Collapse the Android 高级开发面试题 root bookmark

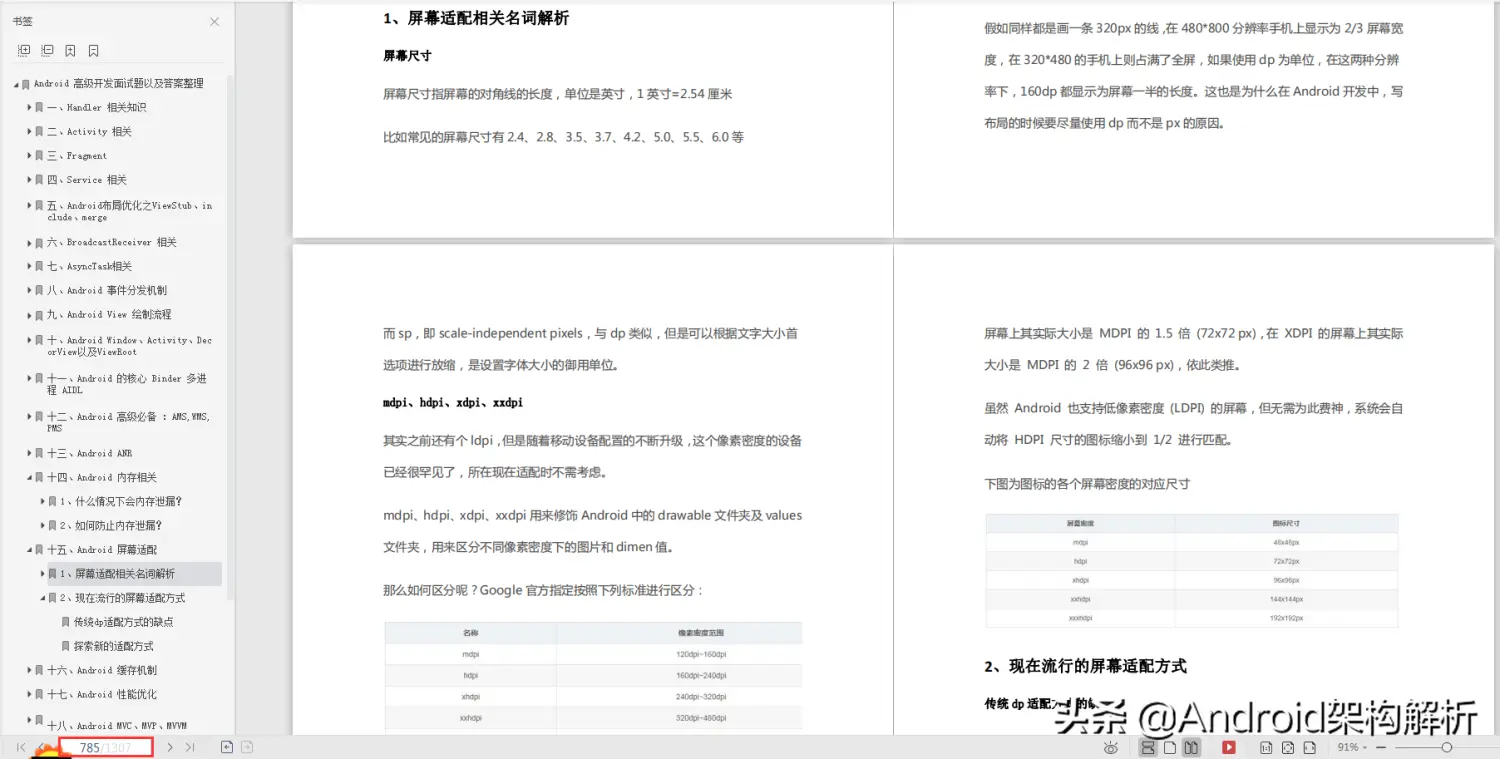click(16, 84)
